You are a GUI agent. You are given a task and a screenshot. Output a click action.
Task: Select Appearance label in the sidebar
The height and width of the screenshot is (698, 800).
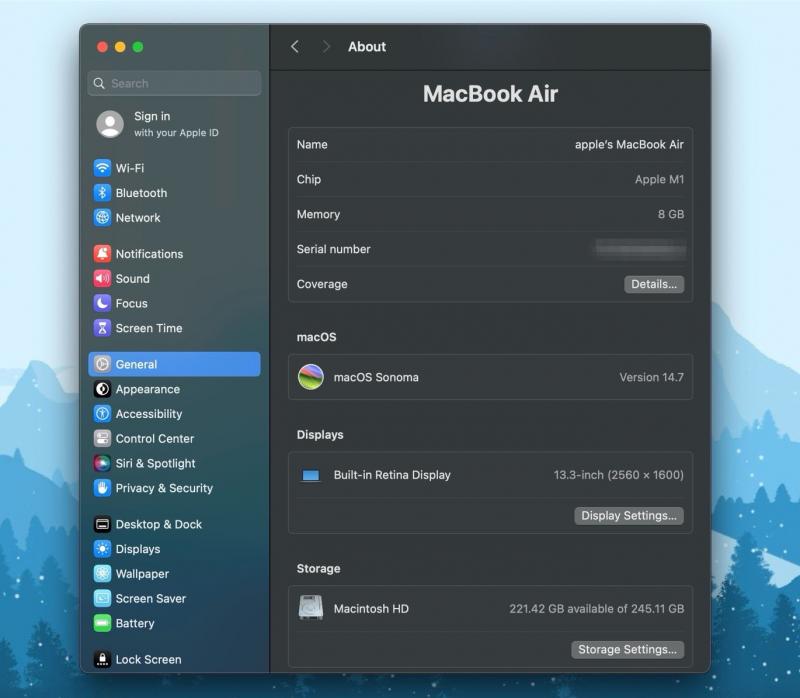coord(148,389)
